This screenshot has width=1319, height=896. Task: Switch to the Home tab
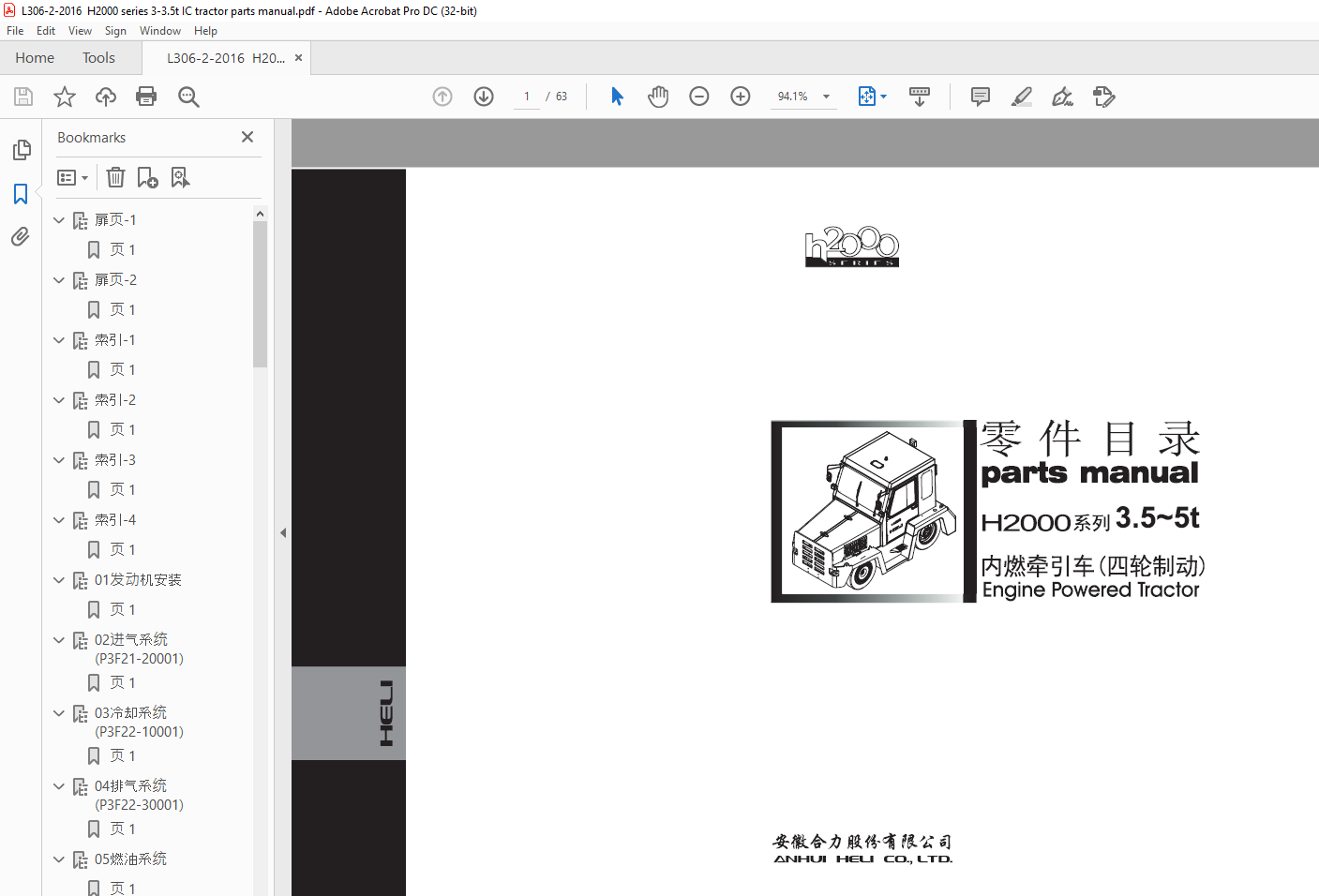[x=35, y=58]
